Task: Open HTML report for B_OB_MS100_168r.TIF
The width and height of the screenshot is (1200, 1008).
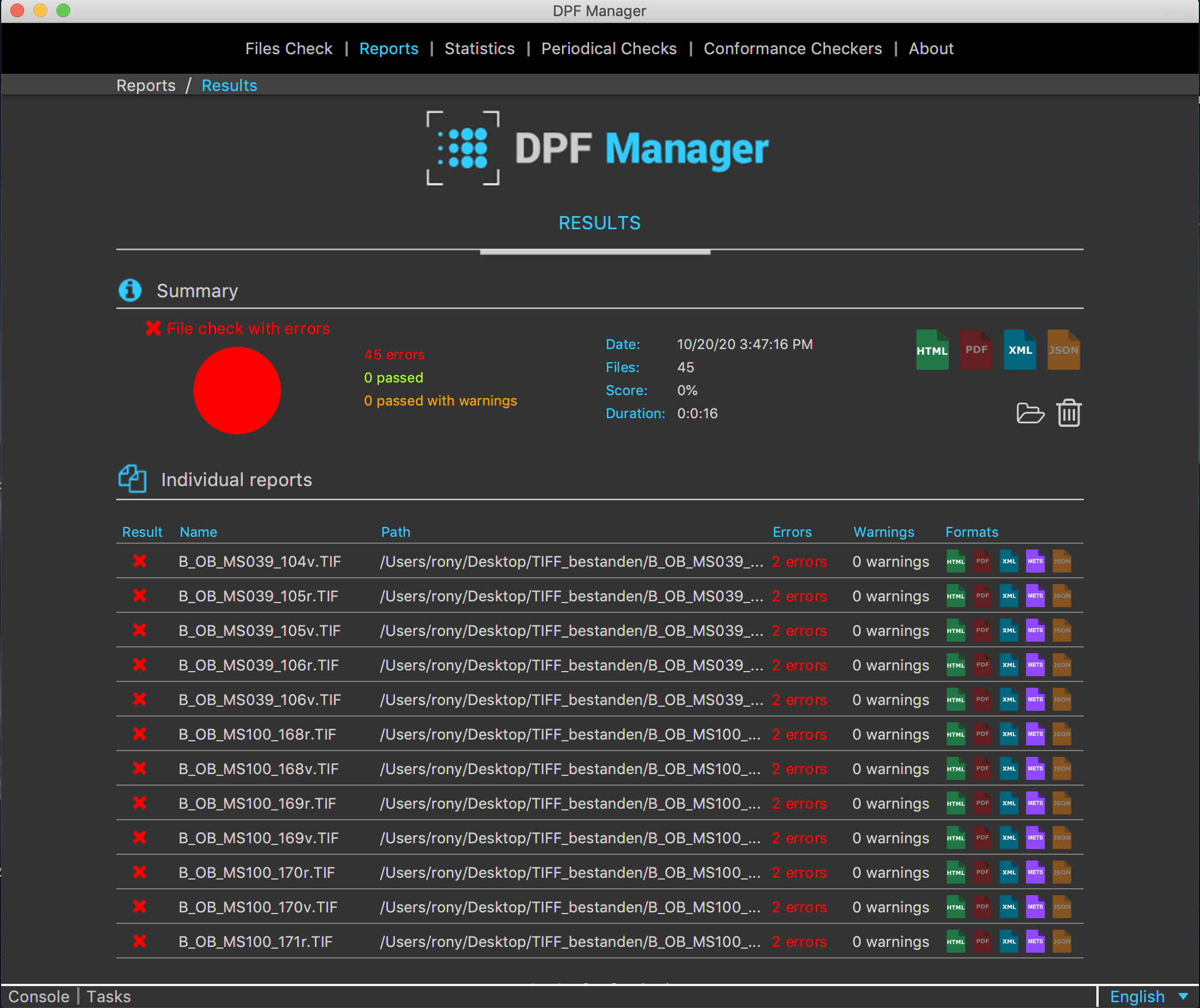Action: pyautogui.click(x=956, y=734)
